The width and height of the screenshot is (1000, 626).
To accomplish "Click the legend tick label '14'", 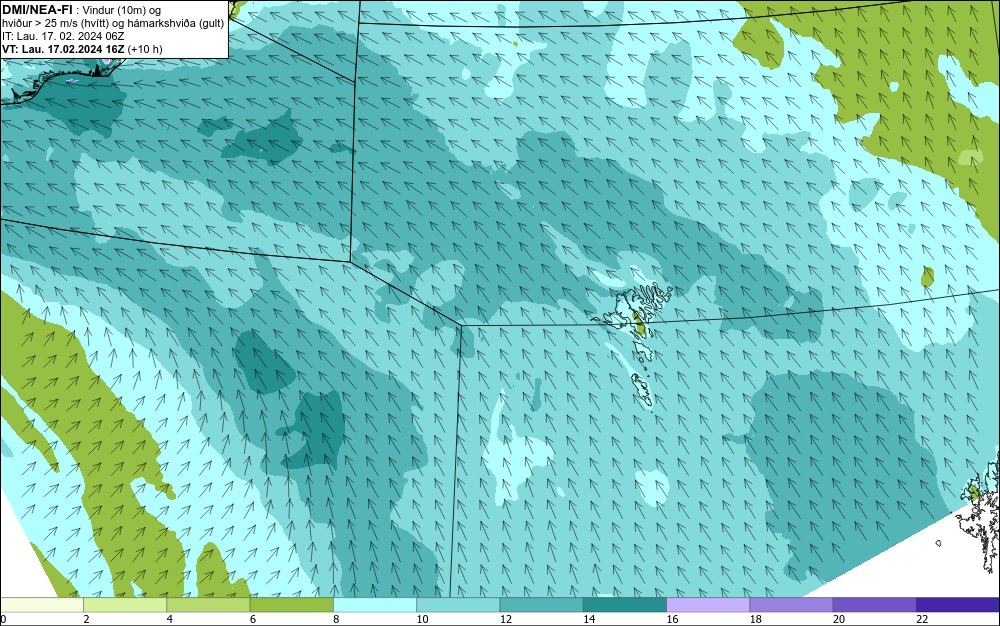I will tap(589, 619).
